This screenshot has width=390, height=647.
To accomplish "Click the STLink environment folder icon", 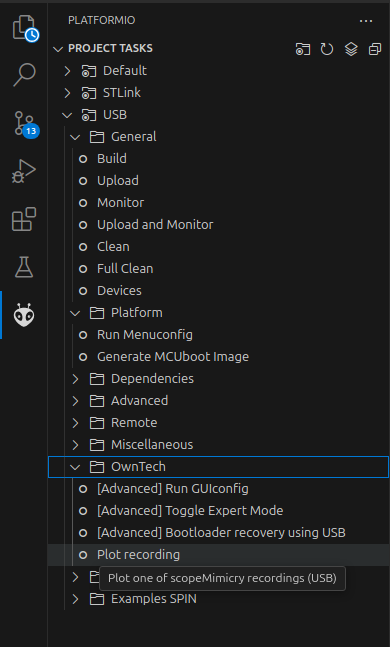I will [x=88, y=93].
